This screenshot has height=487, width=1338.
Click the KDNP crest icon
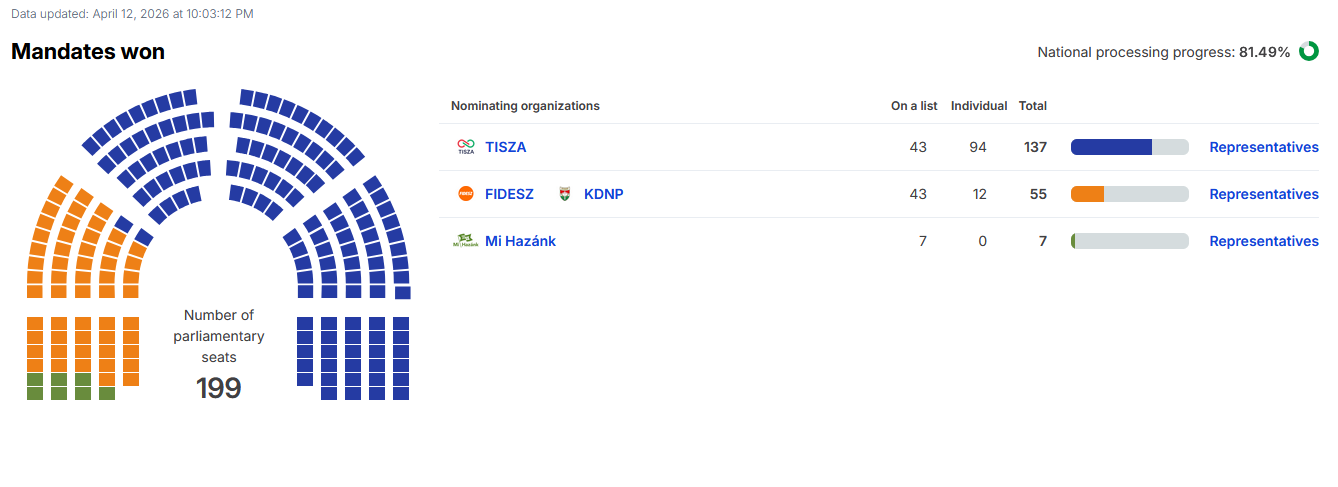click(564, 194)
